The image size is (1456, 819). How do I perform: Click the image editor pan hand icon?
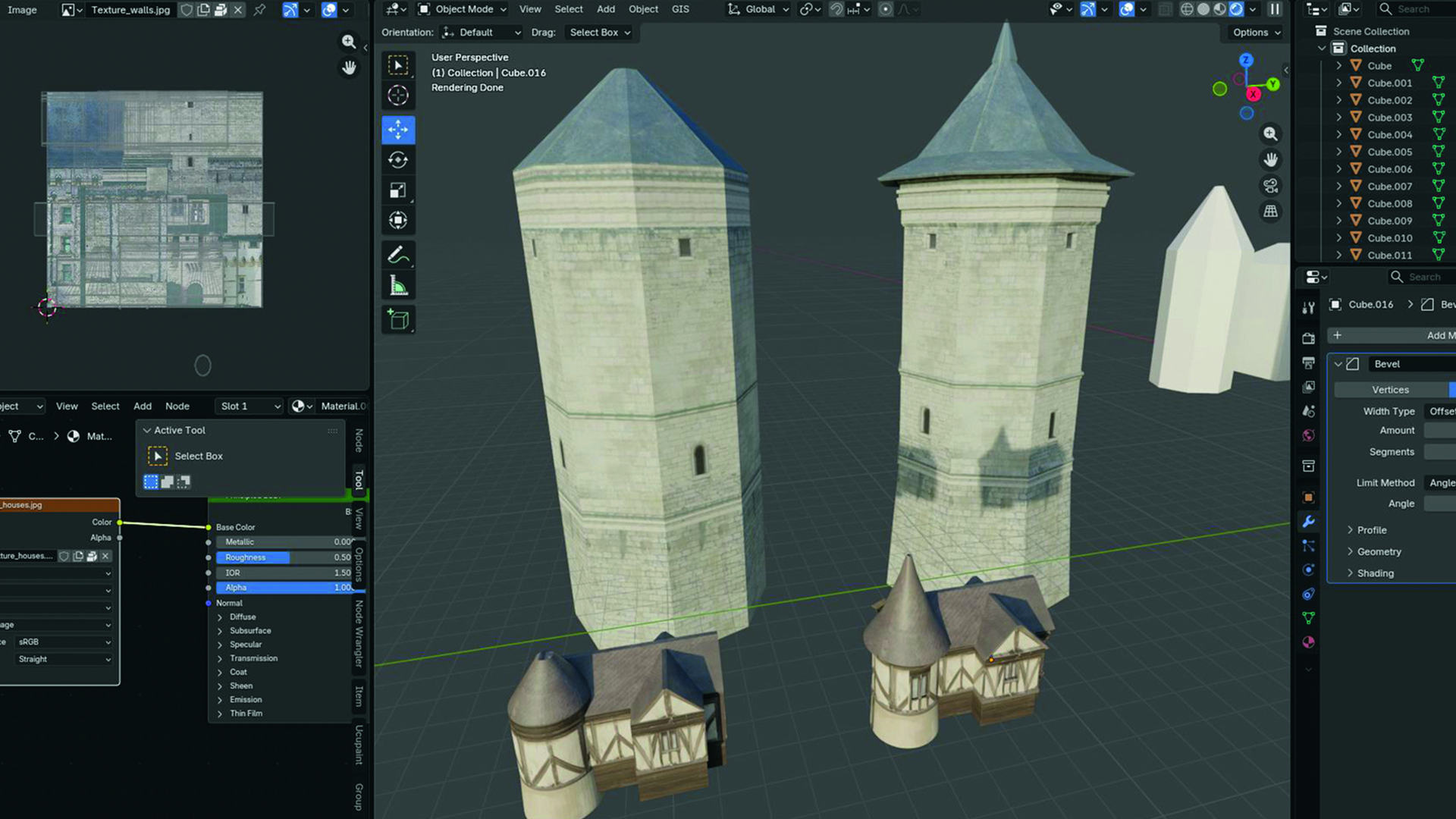(x=349, y=67)
